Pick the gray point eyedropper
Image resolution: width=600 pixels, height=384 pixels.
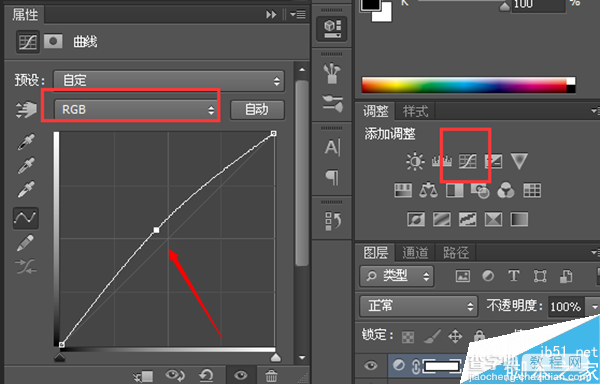coord(26,165)
